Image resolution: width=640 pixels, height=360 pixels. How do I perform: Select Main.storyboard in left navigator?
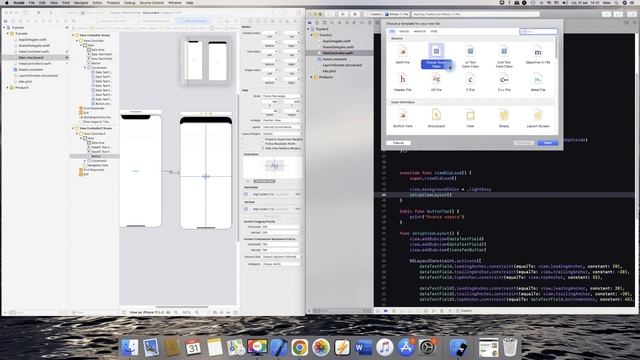click(31, 58)
